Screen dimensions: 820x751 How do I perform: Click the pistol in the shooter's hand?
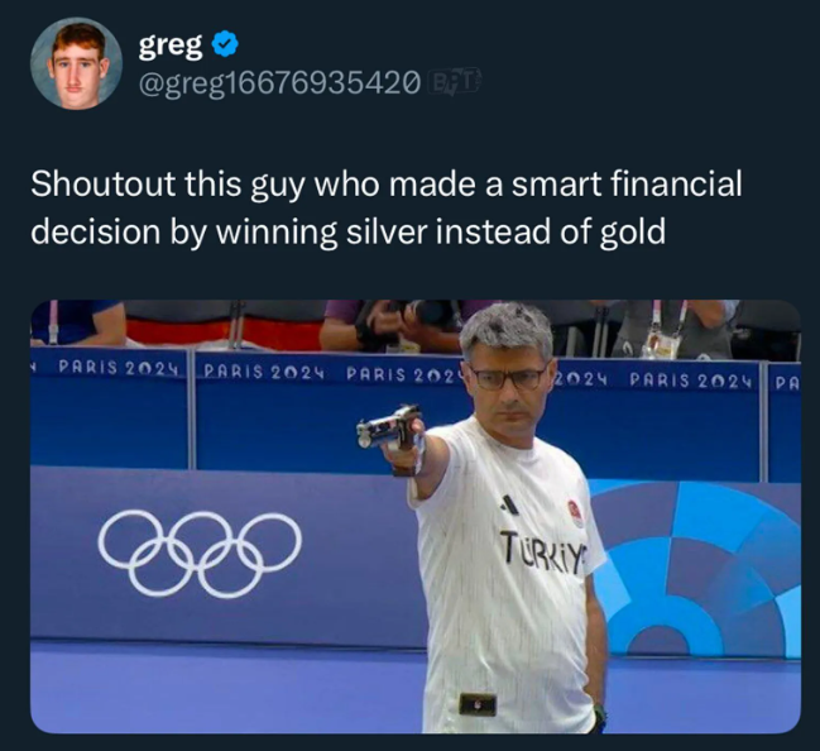point(391,432)
